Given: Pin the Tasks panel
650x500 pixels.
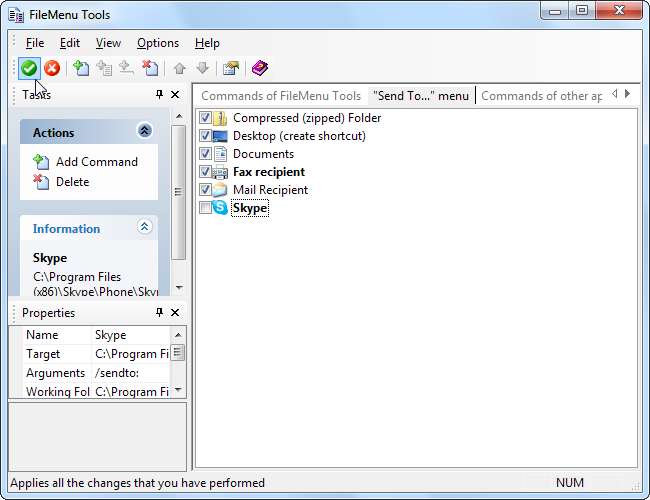Looking at the screenshot, I should click(x=159, y=95).
